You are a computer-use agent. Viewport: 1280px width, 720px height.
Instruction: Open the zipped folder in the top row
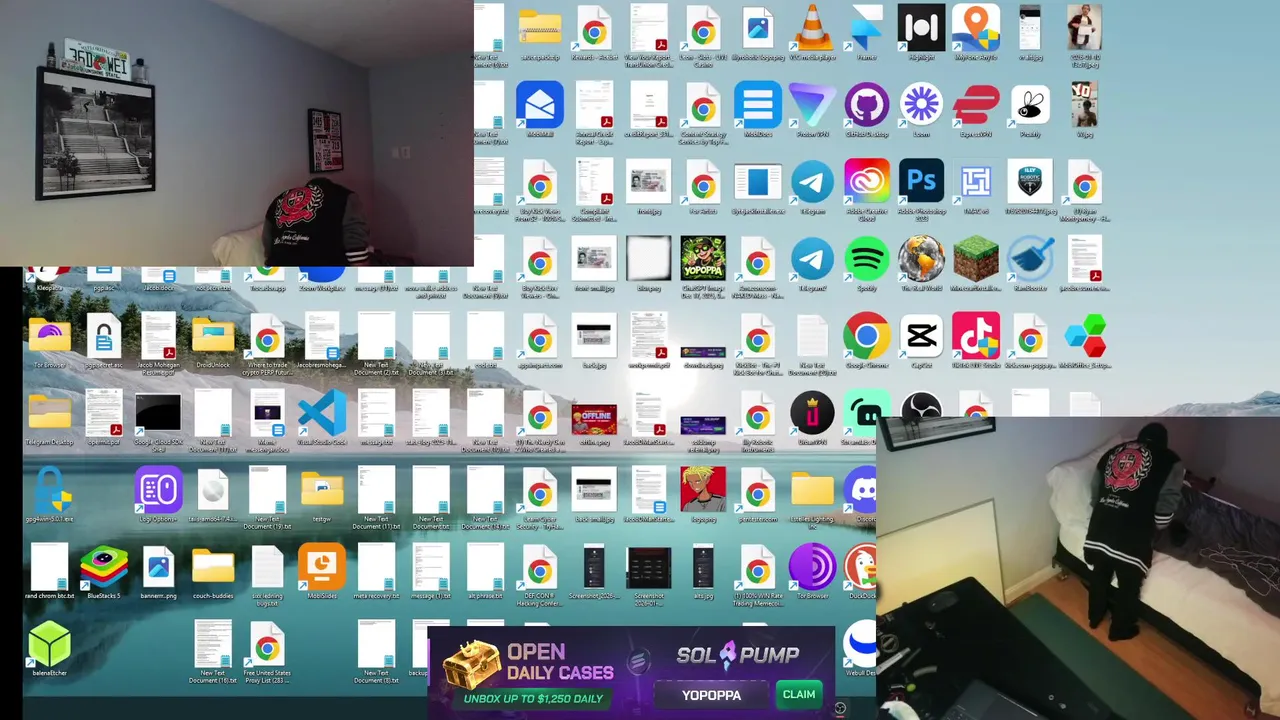pyautogui.click(x=540, y=28)
